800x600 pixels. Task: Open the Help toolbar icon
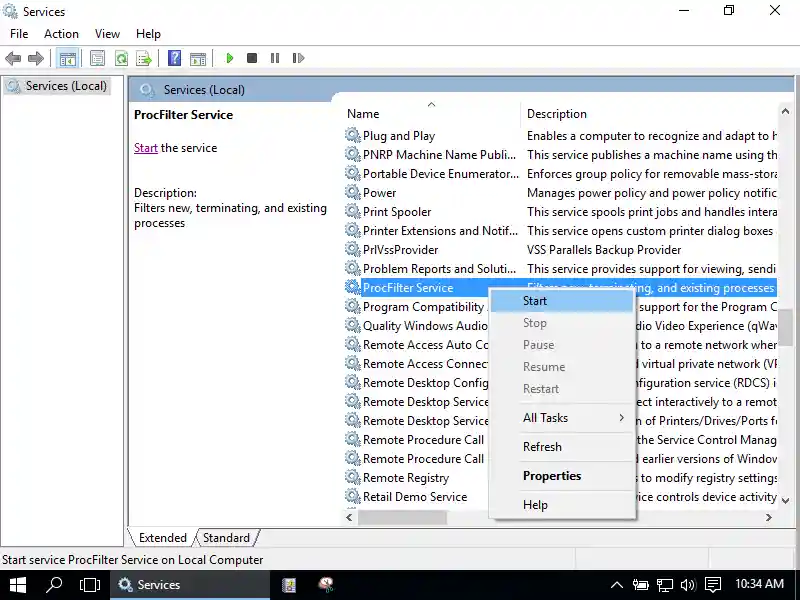click(175, 59)
